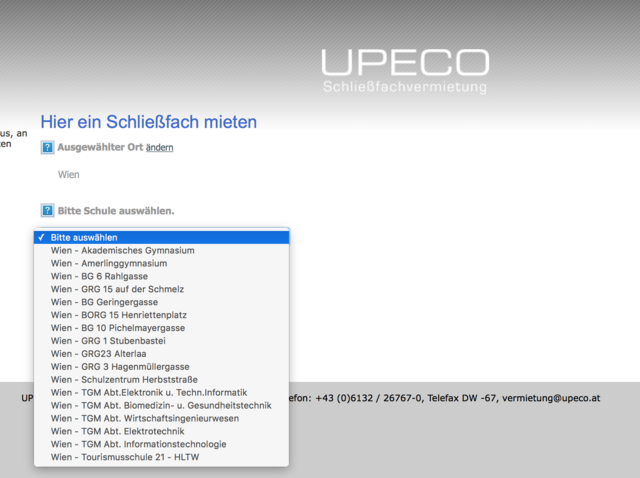The width and height of the screenshot is (640, 478).
Task: Click help icon beside Bitte Schule auswählen
Action: pyautogui.click(x=47, y=211)
